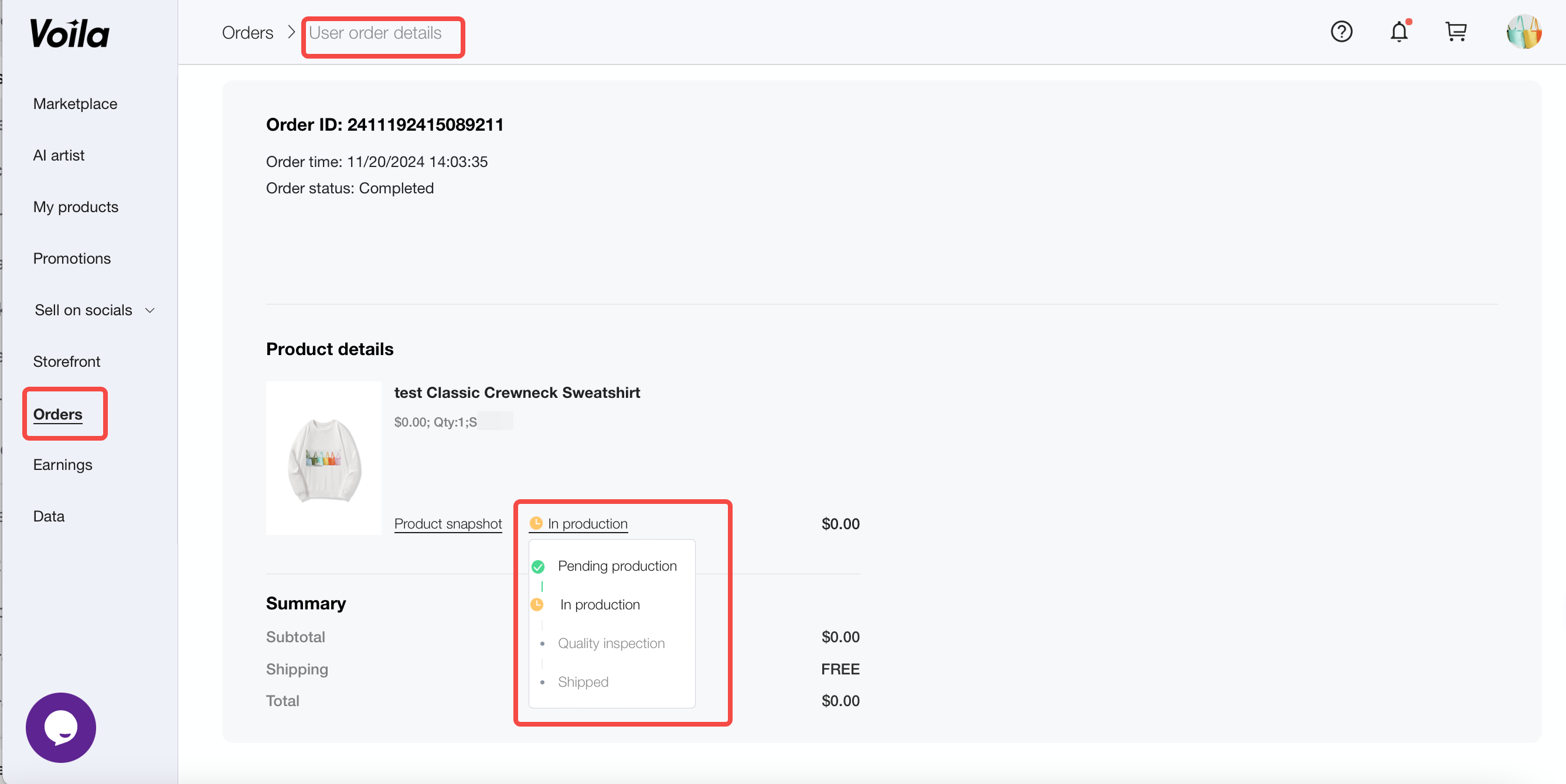Open the AI artist section
Viewport: 1566px width, 784px height.
click(59, 156)
